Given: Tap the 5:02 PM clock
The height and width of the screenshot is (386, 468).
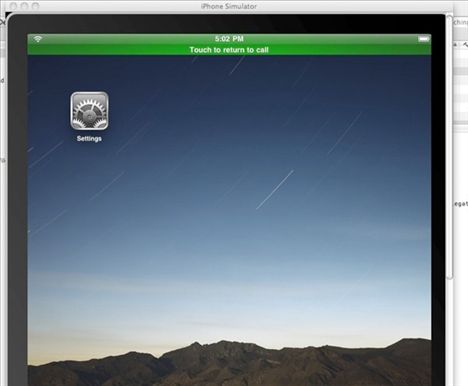Looking at the screenshot, I should click(229, 39).
